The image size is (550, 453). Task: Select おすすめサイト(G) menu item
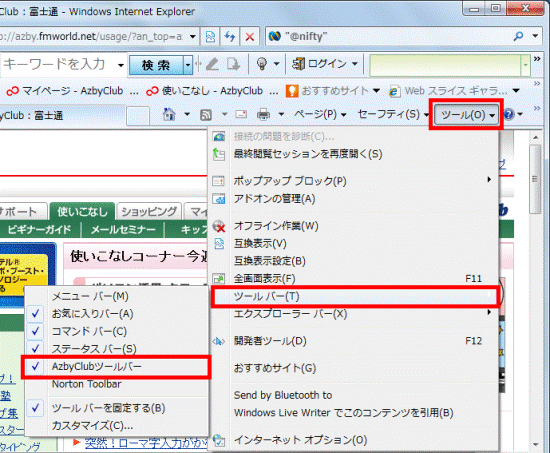[x=354, y=368]
